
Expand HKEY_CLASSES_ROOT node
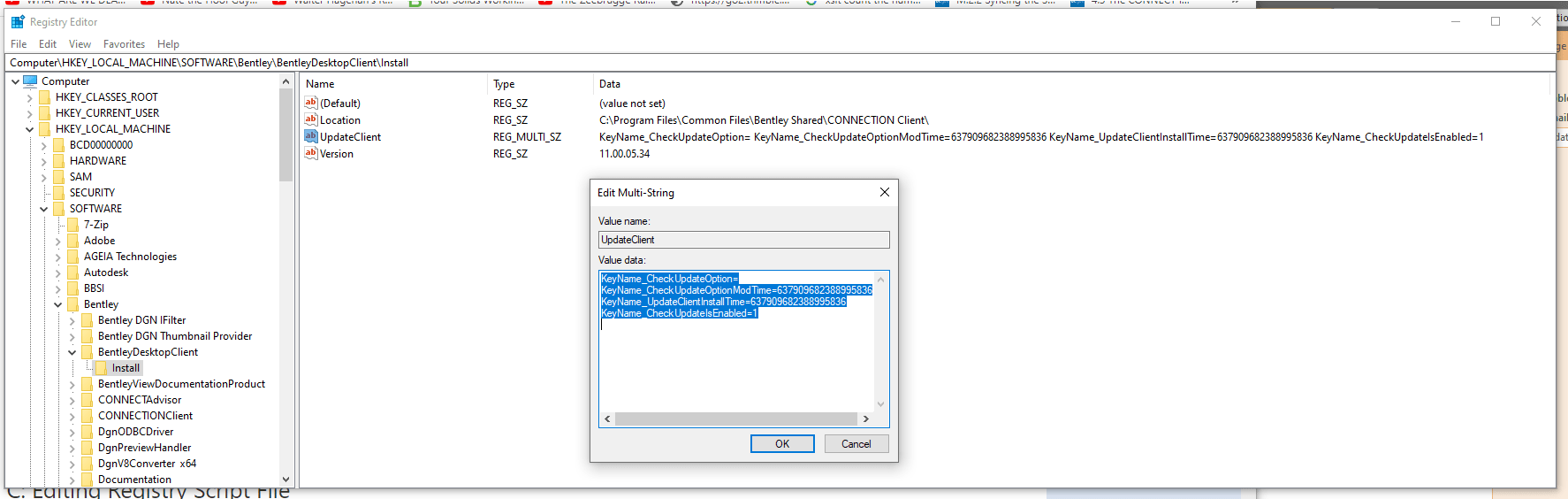pyautogui.click(x=29, y=97)
